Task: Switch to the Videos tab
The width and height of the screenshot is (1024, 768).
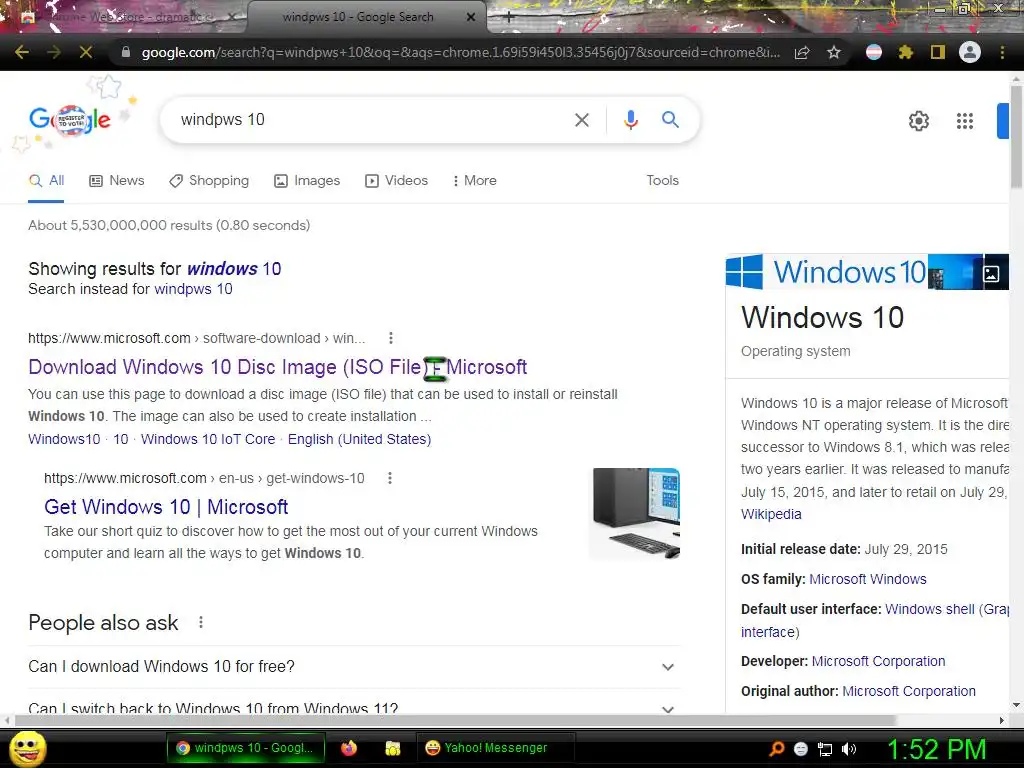Action: (x=396, y=181)
